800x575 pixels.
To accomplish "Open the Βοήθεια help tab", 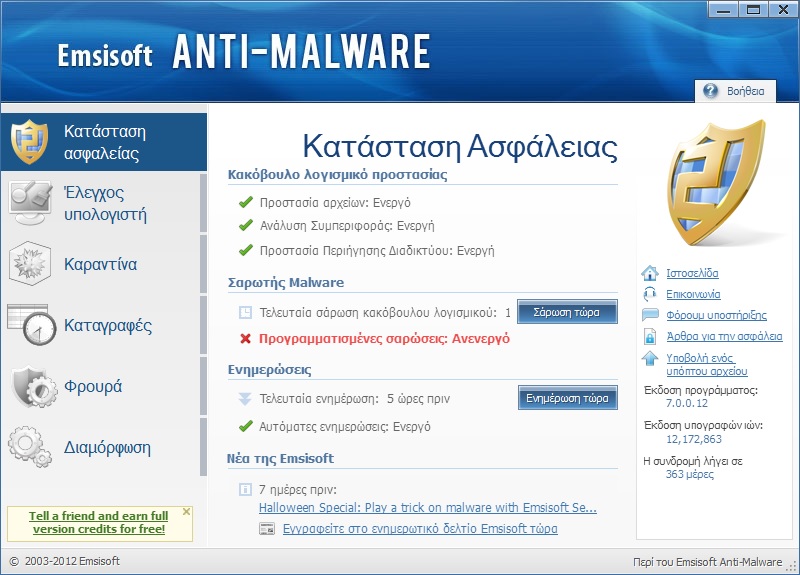I will click(x=735, y=91).
